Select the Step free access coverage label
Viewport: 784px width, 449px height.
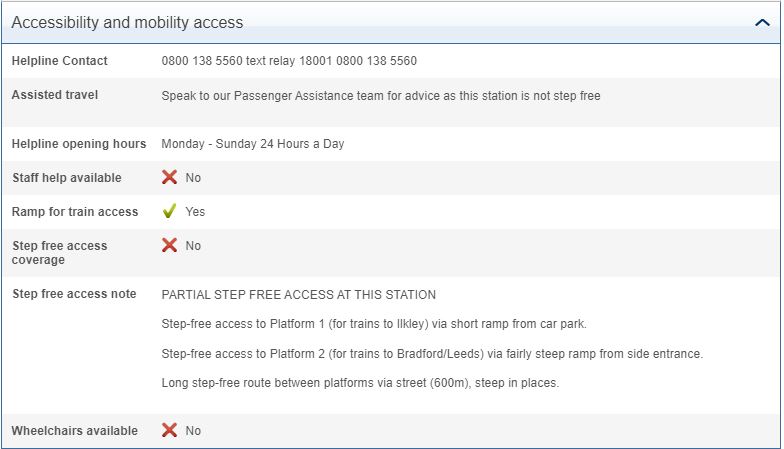click(x=59, y=253)
